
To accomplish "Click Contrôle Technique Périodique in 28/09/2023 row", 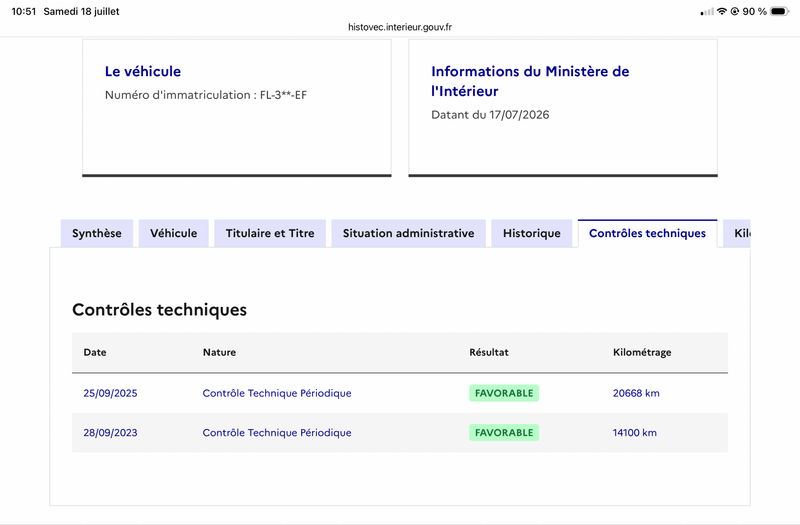I will (277, 433).
